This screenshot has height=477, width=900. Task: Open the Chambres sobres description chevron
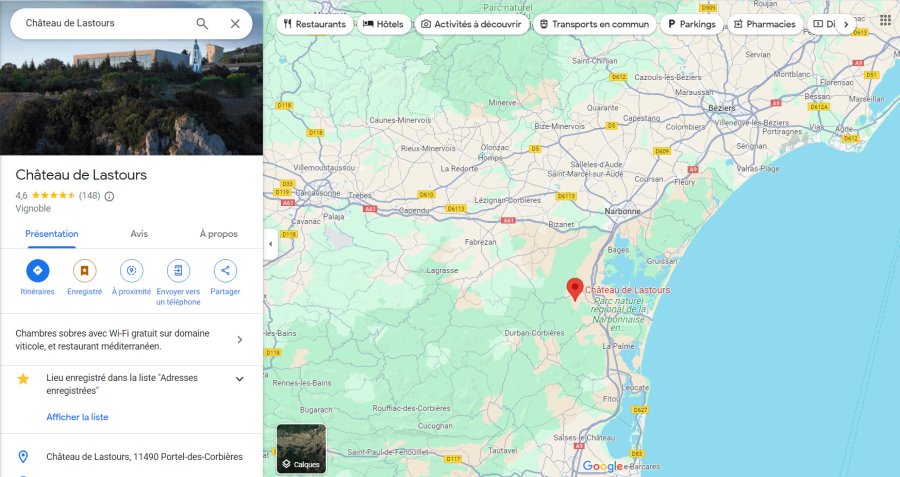point(240,340)
